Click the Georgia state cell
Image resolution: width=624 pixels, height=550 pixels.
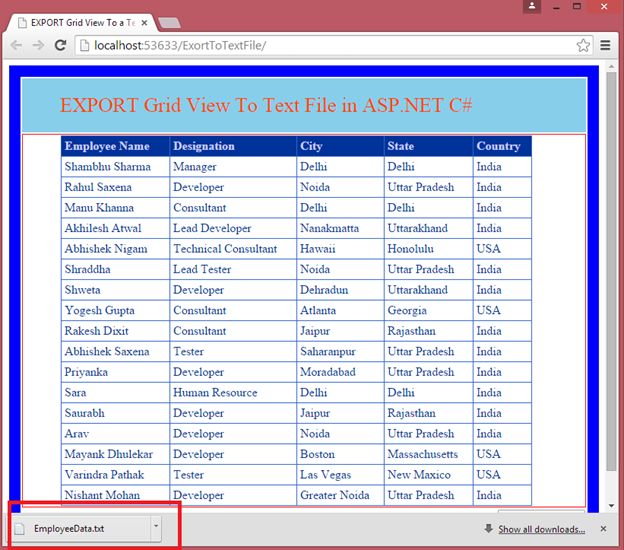coord(429,310)
